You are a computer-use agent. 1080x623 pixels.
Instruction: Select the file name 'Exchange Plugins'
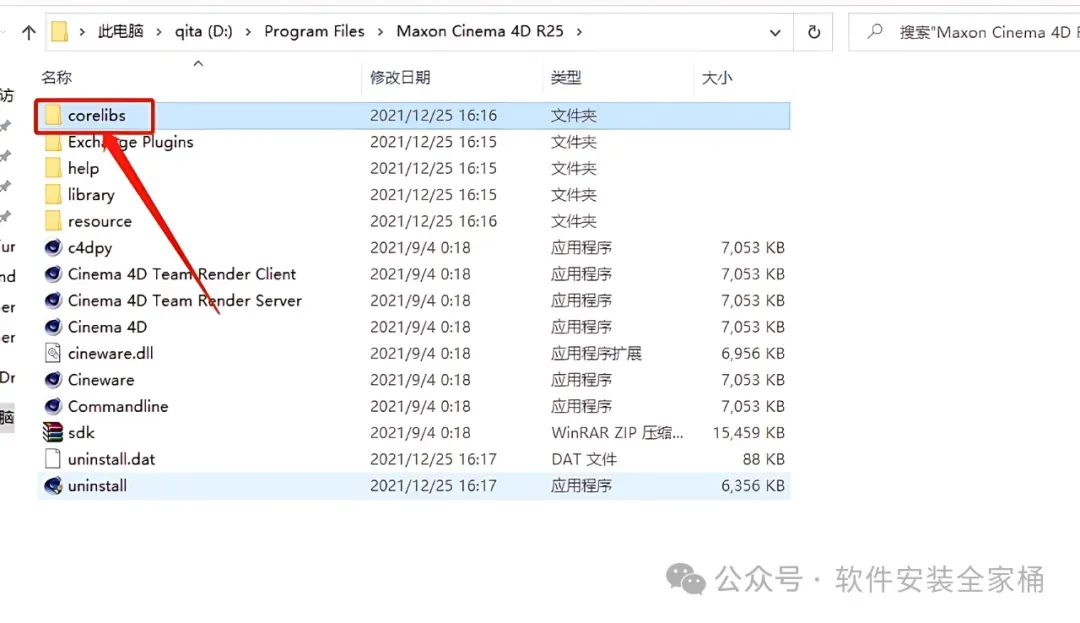[130, 142]
